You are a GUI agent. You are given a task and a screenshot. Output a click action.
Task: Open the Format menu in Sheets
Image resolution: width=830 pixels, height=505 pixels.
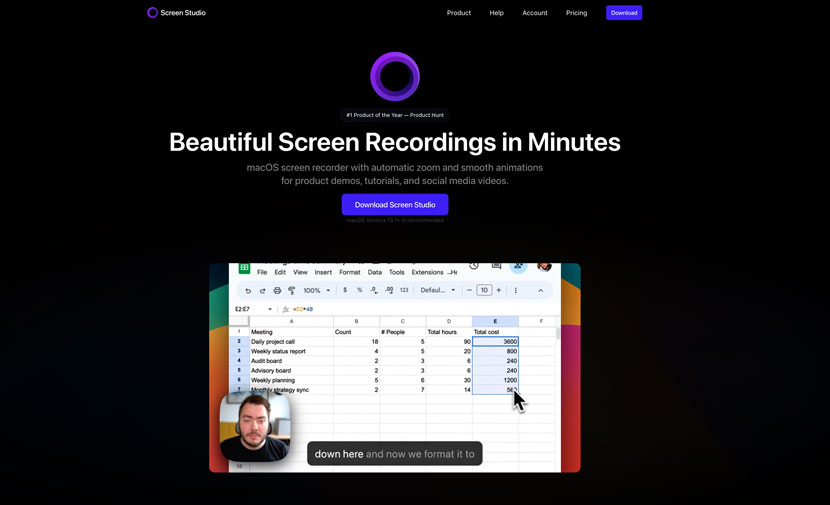349,272
